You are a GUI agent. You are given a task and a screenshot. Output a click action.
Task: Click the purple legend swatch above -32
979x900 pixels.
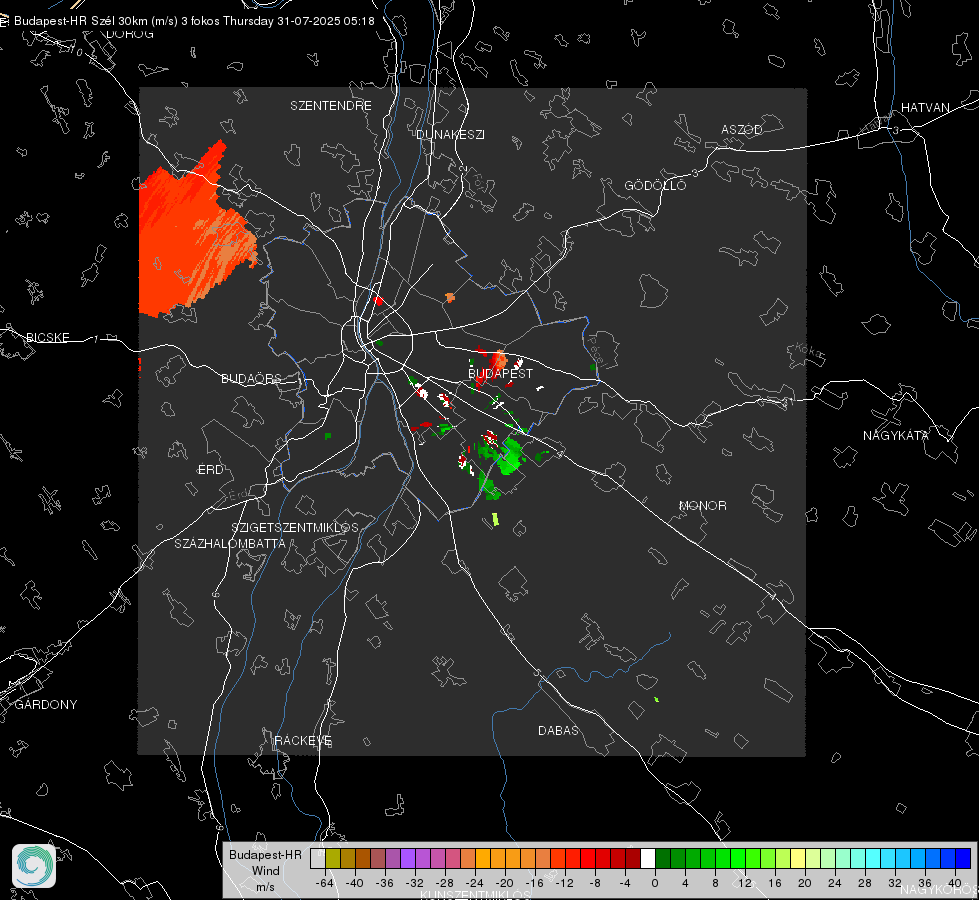408,859
